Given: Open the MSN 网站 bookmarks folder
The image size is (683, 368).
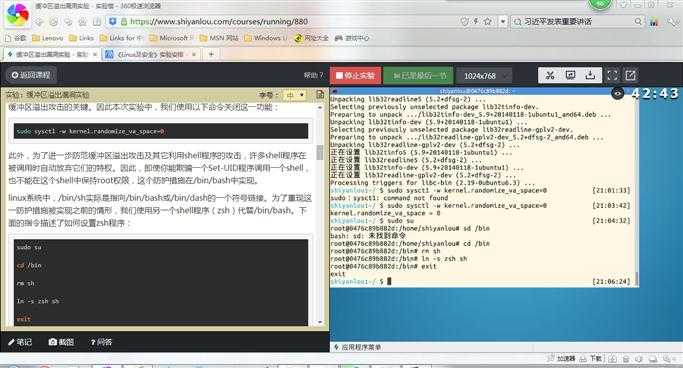Looking at the screenshot, I should pos(219,38).
